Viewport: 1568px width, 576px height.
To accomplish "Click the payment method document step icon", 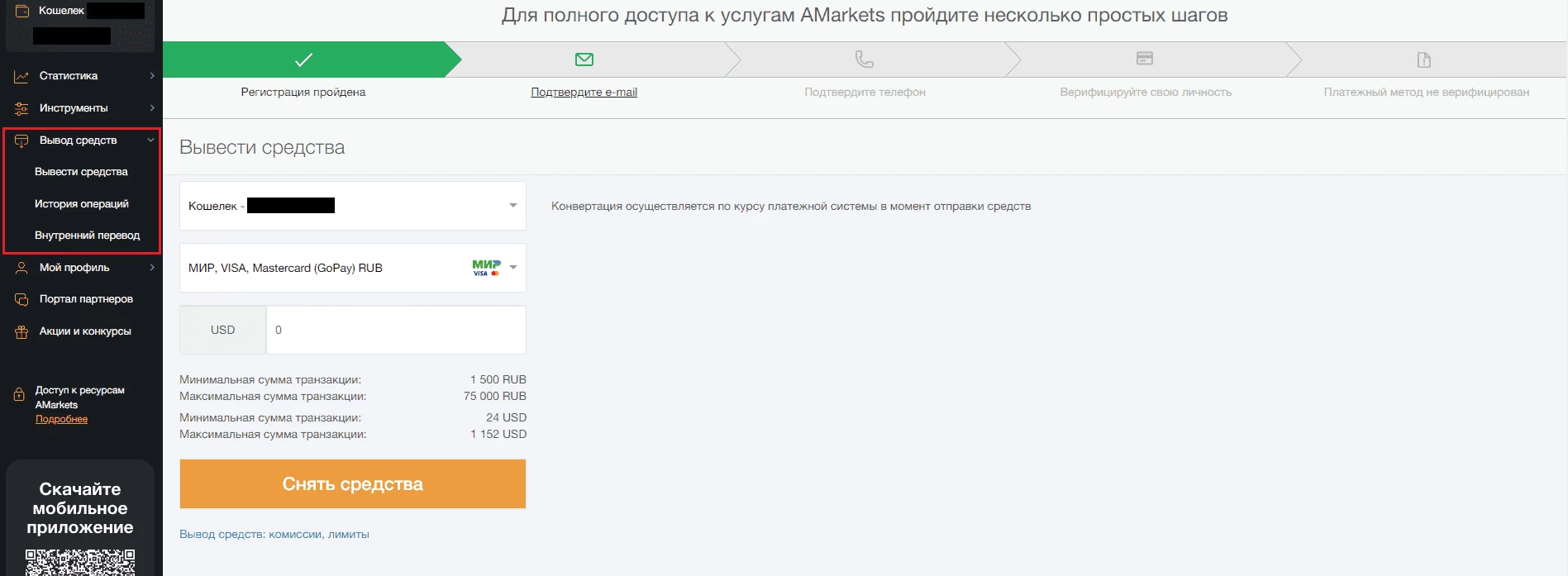I will (1424, 60).
